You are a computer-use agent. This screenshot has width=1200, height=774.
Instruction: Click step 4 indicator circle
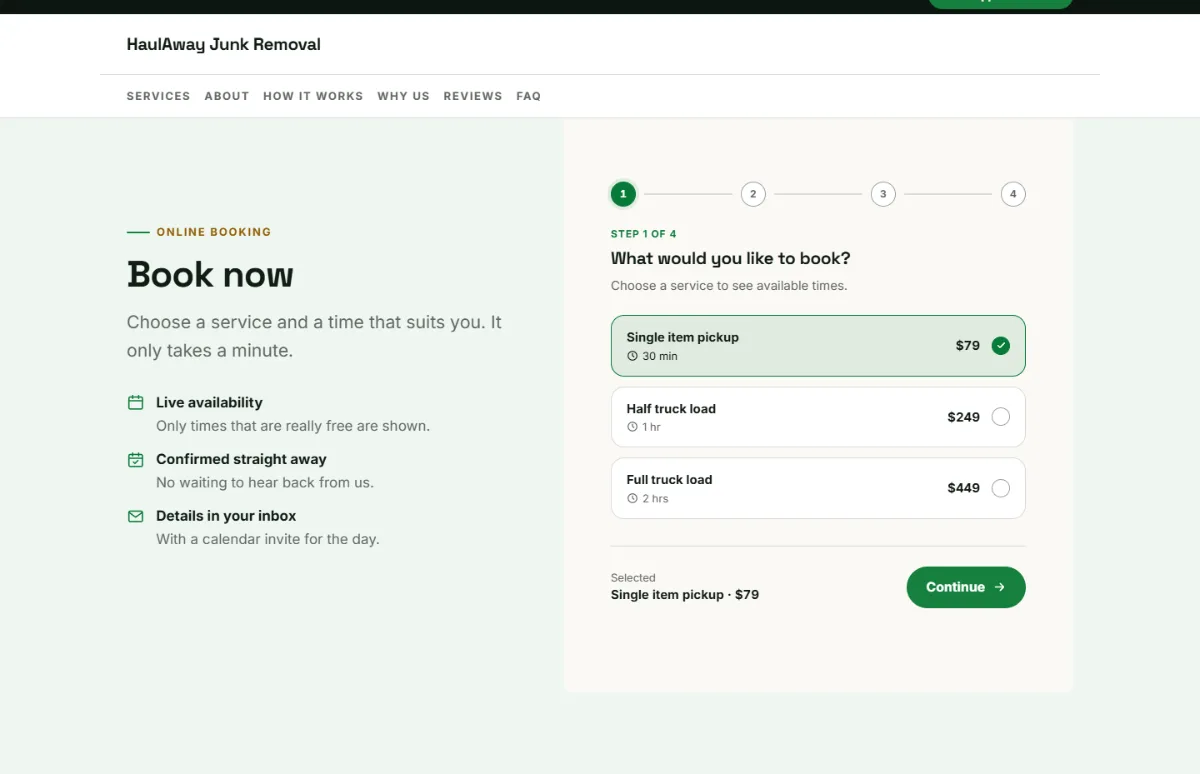(x=1013, y=194)
